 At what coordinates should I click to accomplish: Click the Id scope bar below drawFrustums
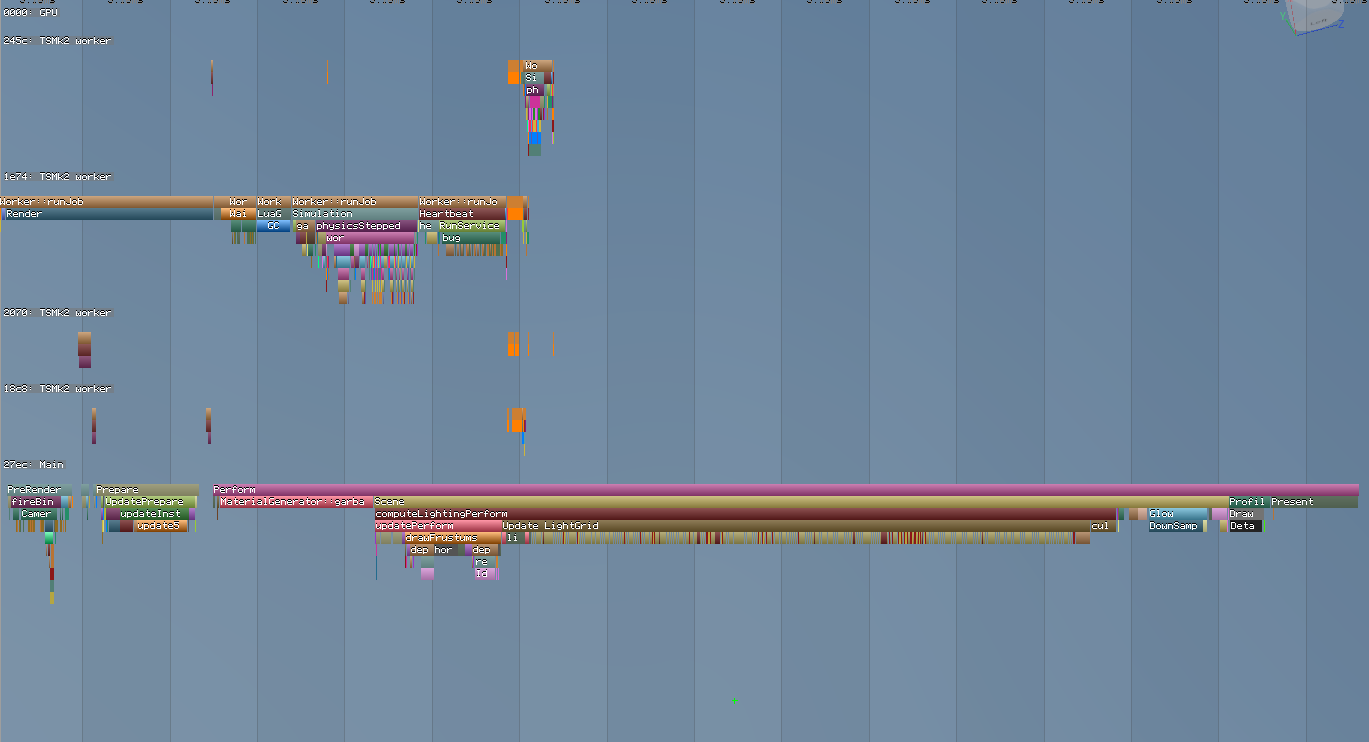tap(485, 574)
